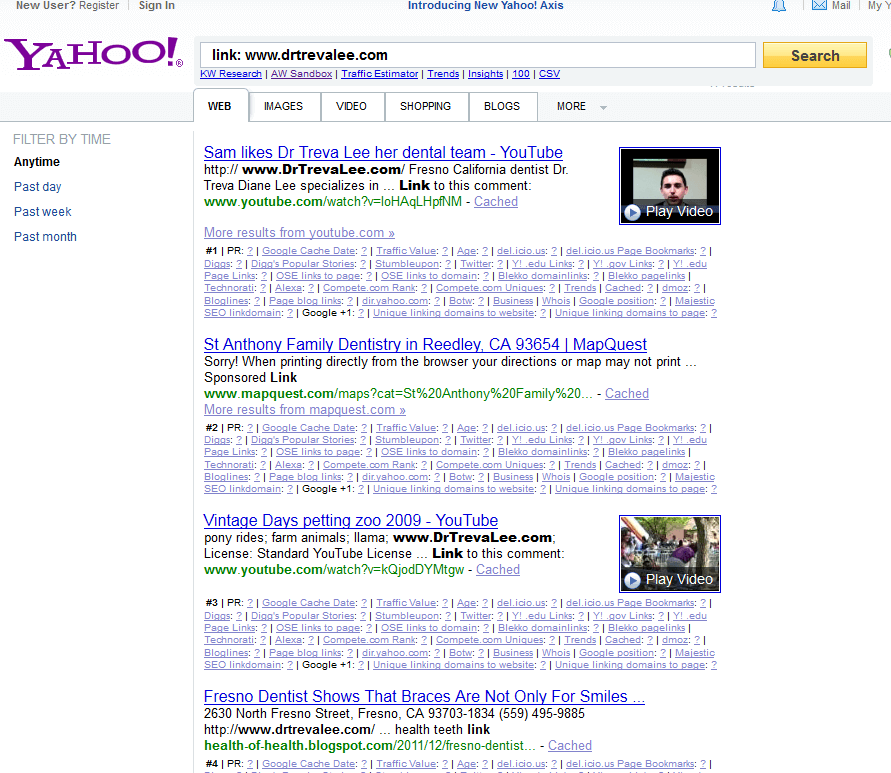Click Whois in result #2 stats
Image resolution: width=891 pixels, height=773 pixels.
click(x=556, y=477)
